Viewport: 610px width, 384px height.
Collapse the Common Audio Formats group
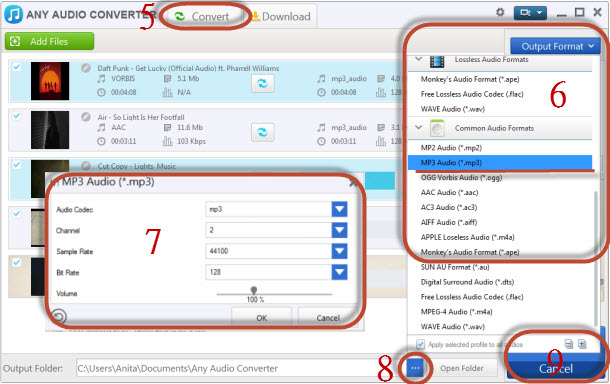(419, 127)
